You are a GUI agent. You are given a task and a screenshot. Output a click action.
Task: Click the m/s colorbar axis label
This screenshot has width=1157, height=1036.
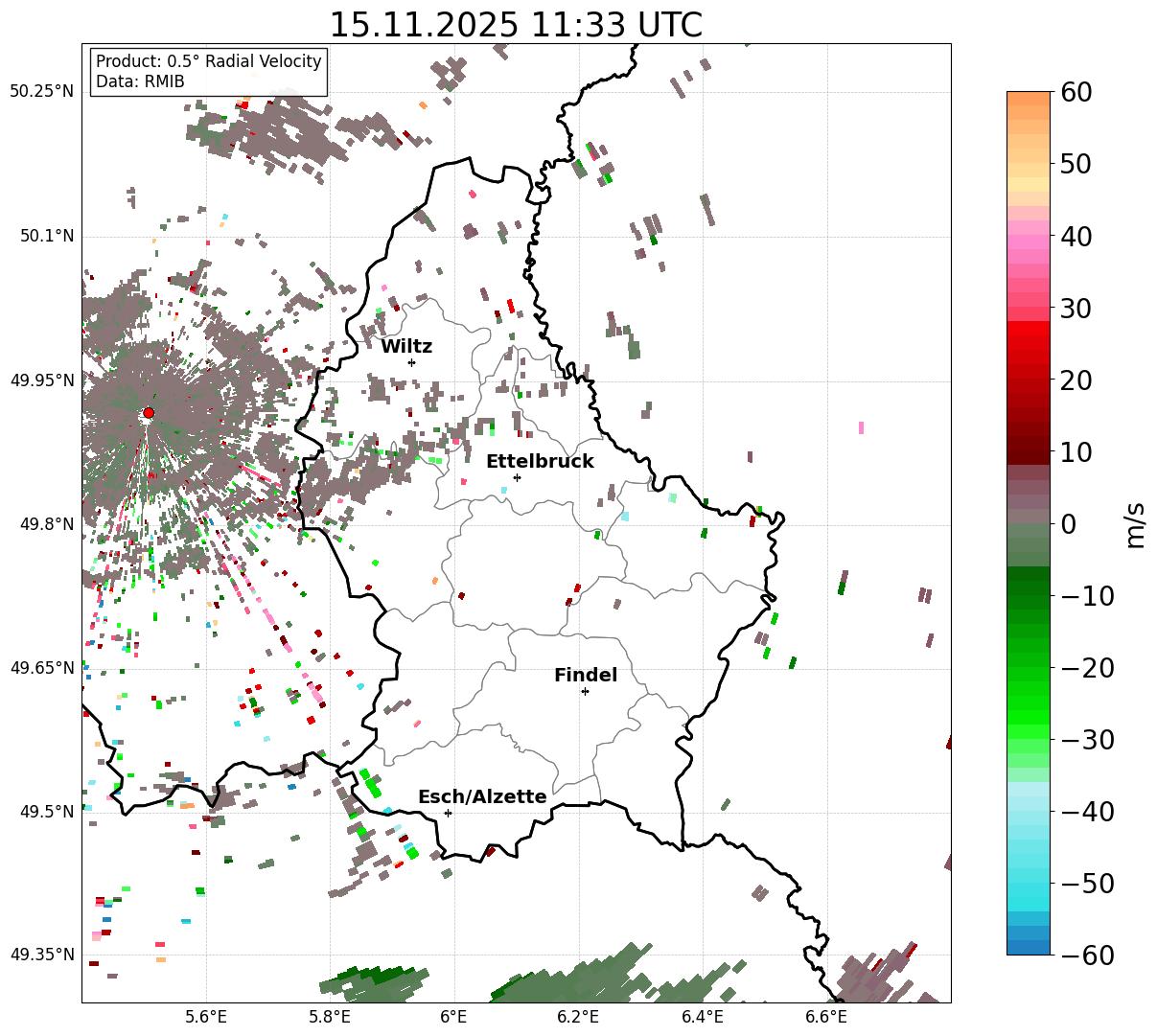click(1136, 523)
